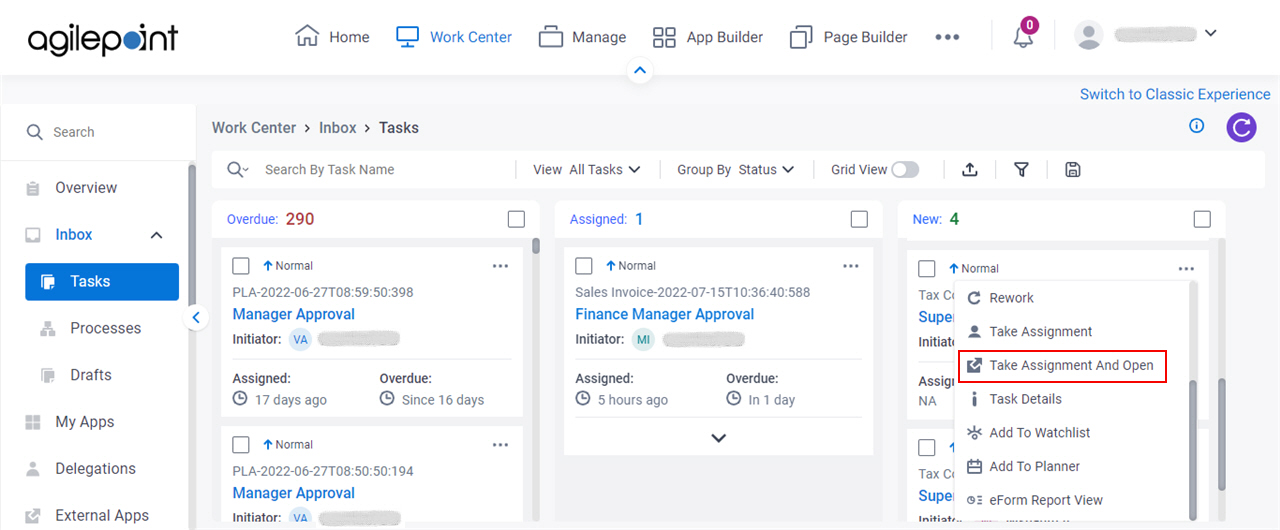
Task: Click Switch to Classic Experience link
Action: click(x=1175, y=94)
